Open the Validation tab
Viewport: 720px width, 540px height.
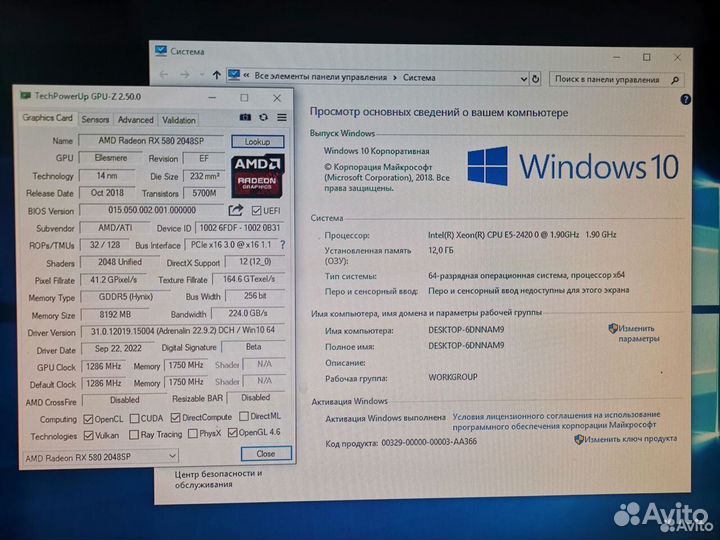179,120
